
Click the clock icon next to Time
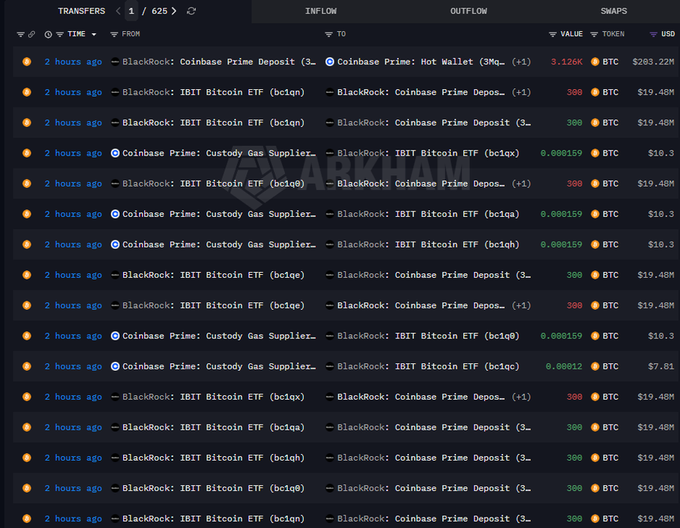(48, 34)
